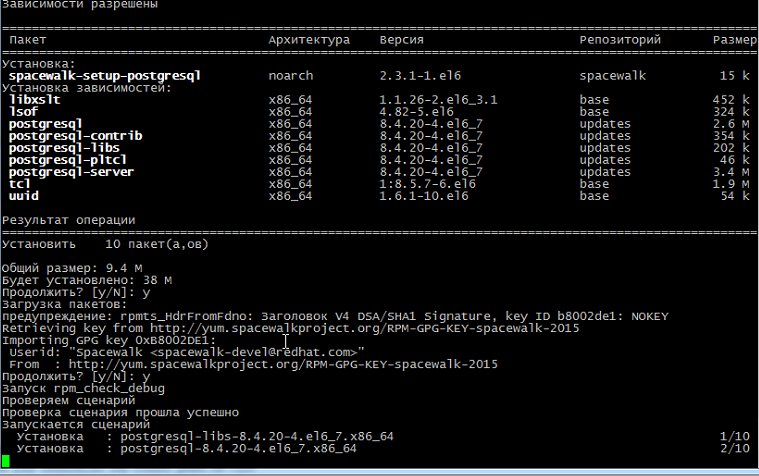Click version 2.3.1-1.el6
Image resolution: width=759 pixels, height=476 pixels.
tap(420, 76)
